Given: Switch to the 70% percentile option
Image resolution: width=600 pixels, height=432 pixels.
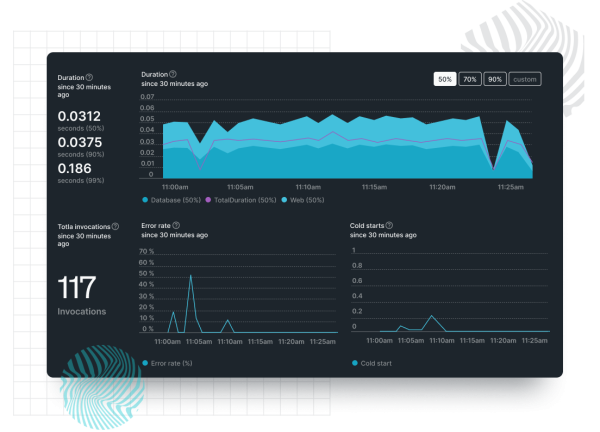Looking at the screenshot, I should 470,79.
